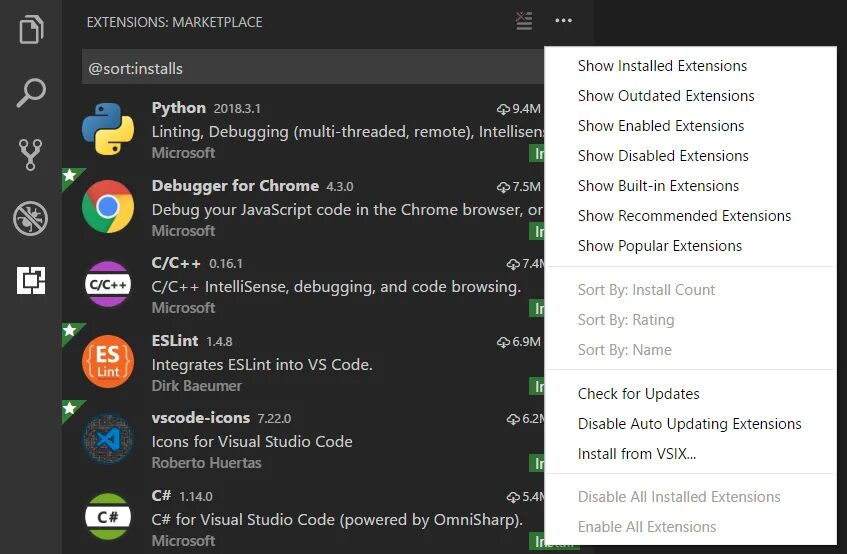This screenshot has width=847, height=554.
Task: Clear the extensions search results icon
Action: click(x=524, y=21)
